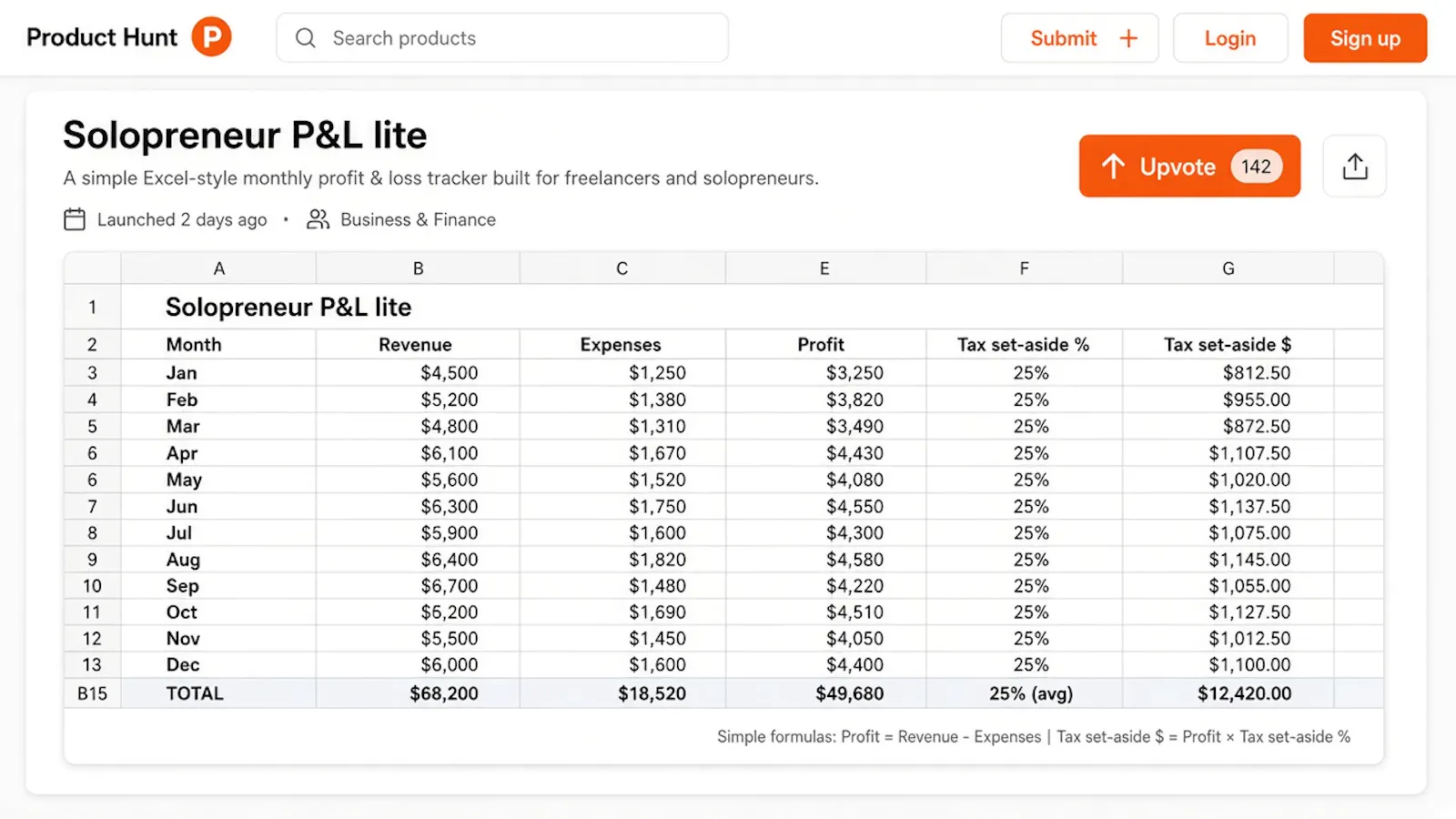The width and height of the screenshot is (1456, 819).
Task: Click total revenue cell '$68,200'
Action: [x=418, y=693]
